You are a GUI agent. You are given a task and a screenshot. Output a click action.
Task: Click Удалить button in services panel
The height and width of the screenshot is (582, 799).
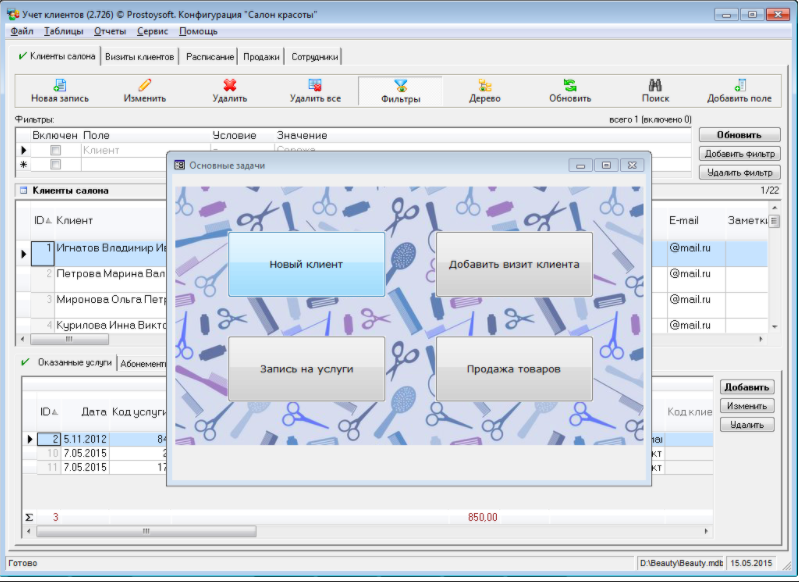747,425
